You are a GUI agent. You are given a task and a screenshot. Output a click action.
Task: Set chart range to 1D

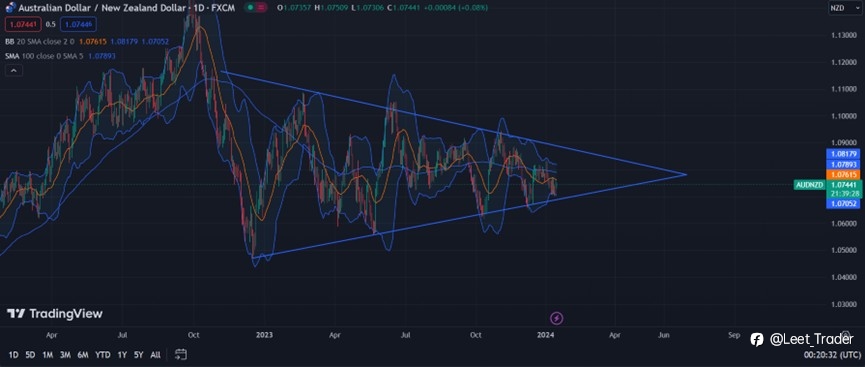click(13, 355)
